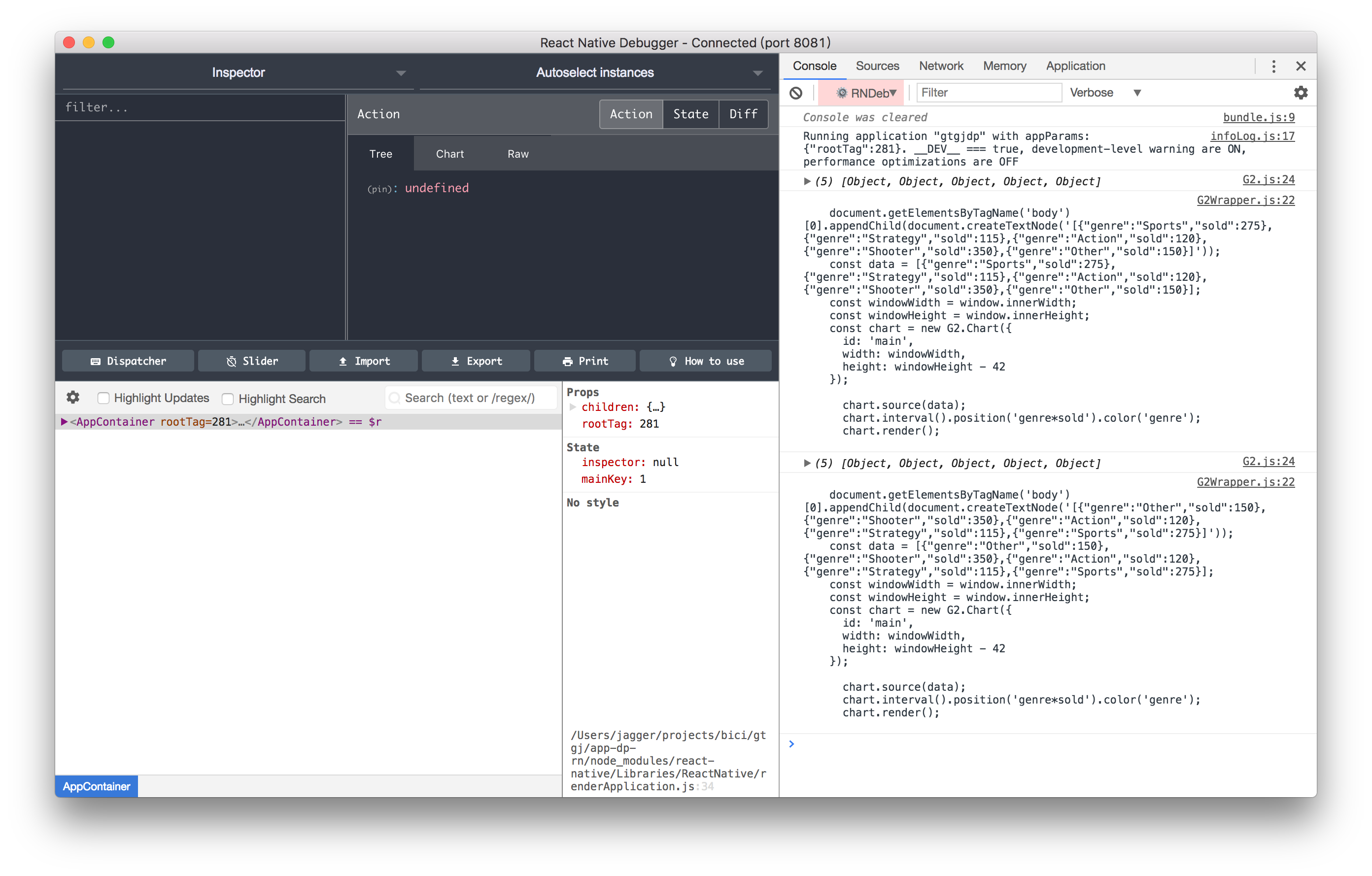Open the Dispatcher panel
1372x876 pixels.
click(128, 361)
